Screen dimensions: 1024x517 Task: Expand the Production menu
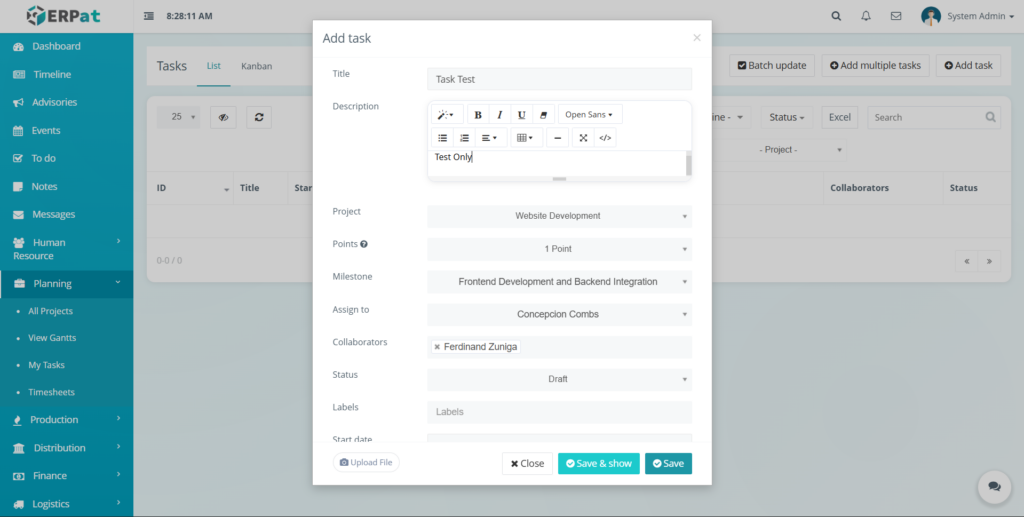pyautogui.click(x=67, y=420)
